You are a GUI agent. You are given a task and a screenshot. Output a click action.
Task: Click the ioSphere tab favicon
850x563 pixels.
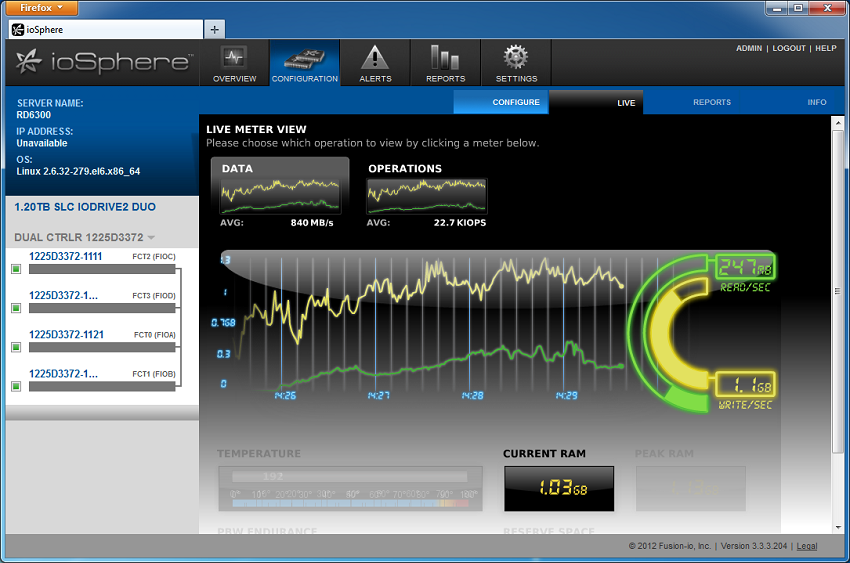[18, 30]
